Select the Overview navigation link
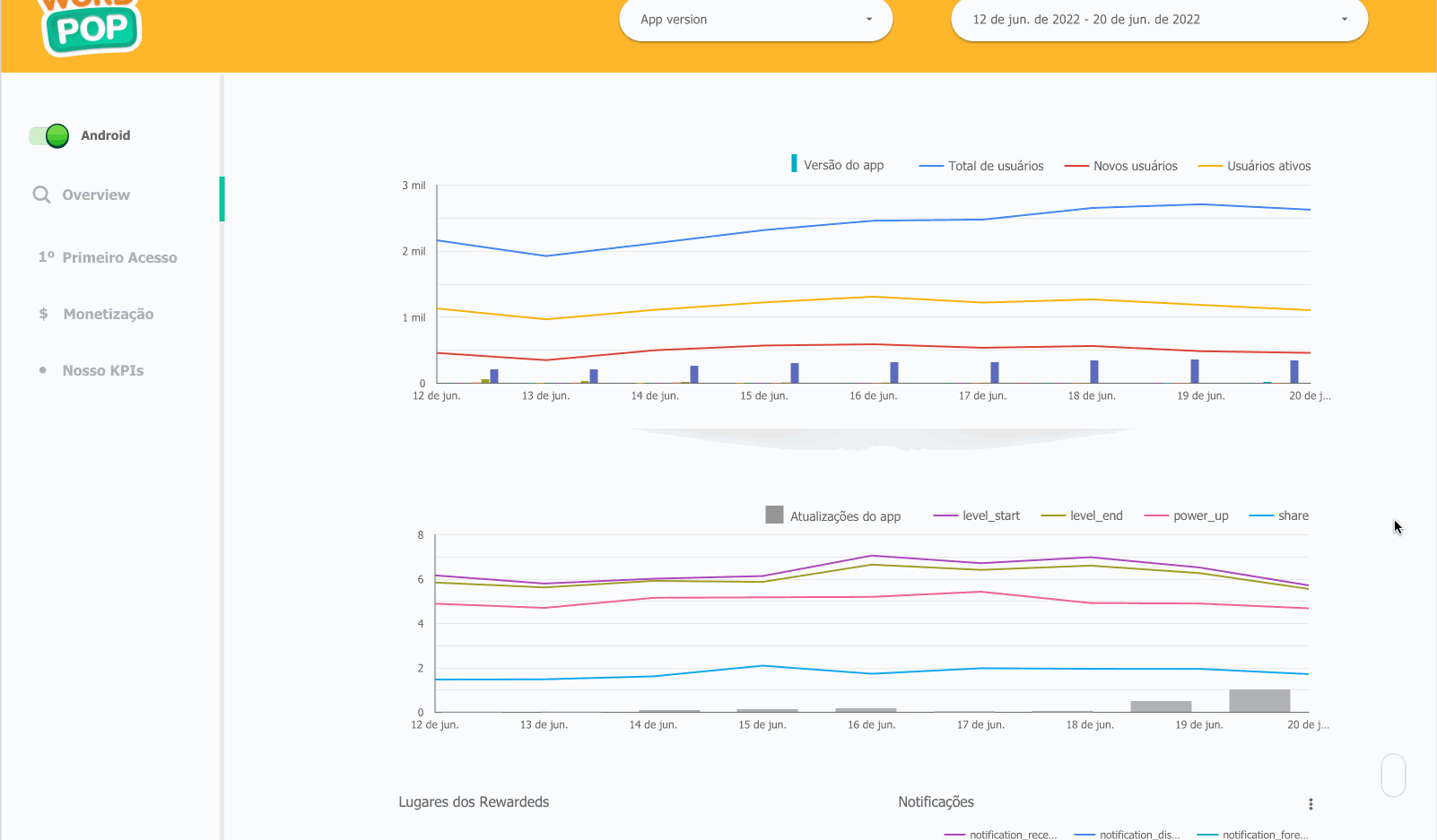This screenshot has height=840, width=1437. pos(96,195)
